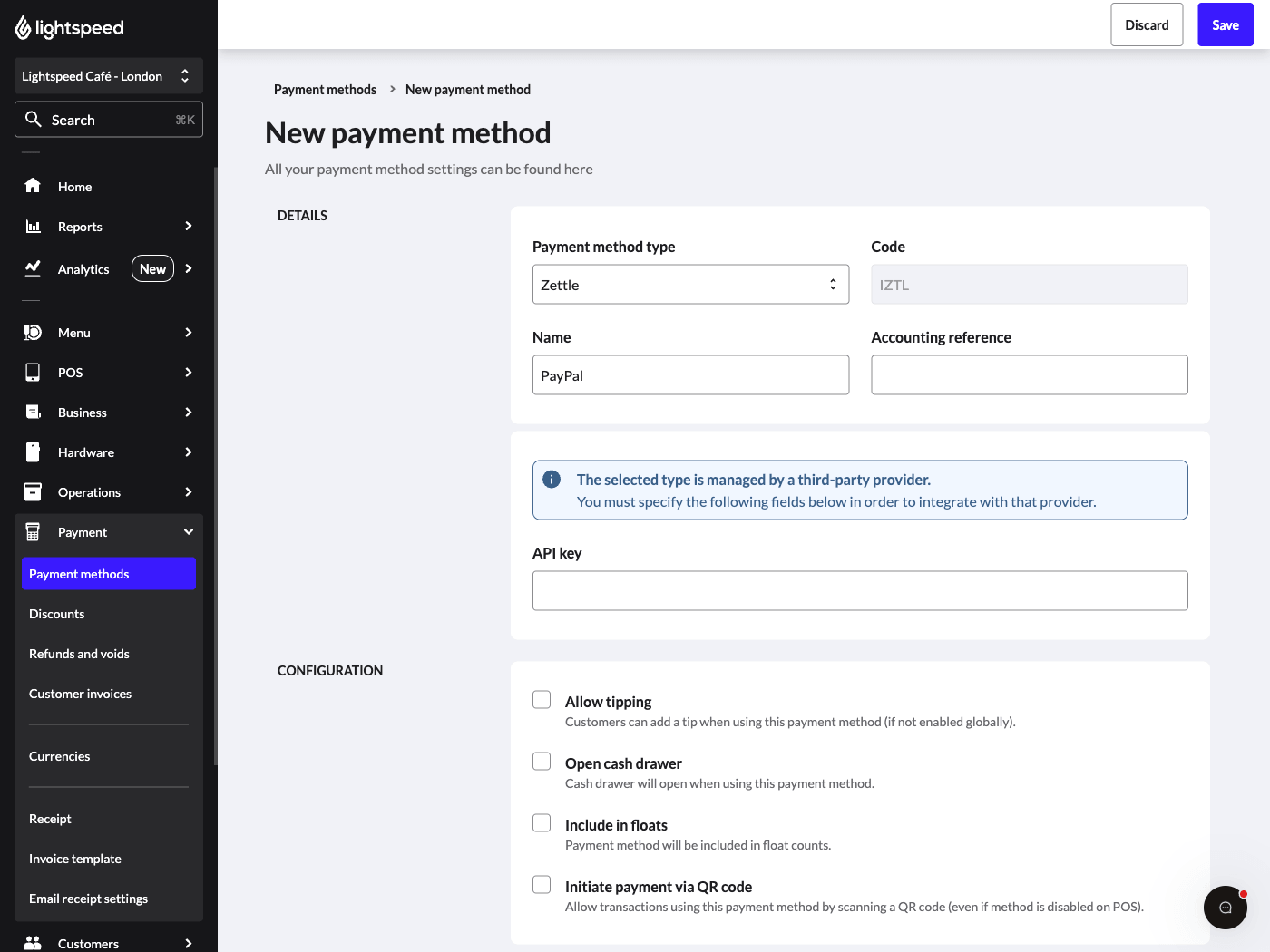Click the Home house icon
1270x952 pixels.
pos(33,186)
